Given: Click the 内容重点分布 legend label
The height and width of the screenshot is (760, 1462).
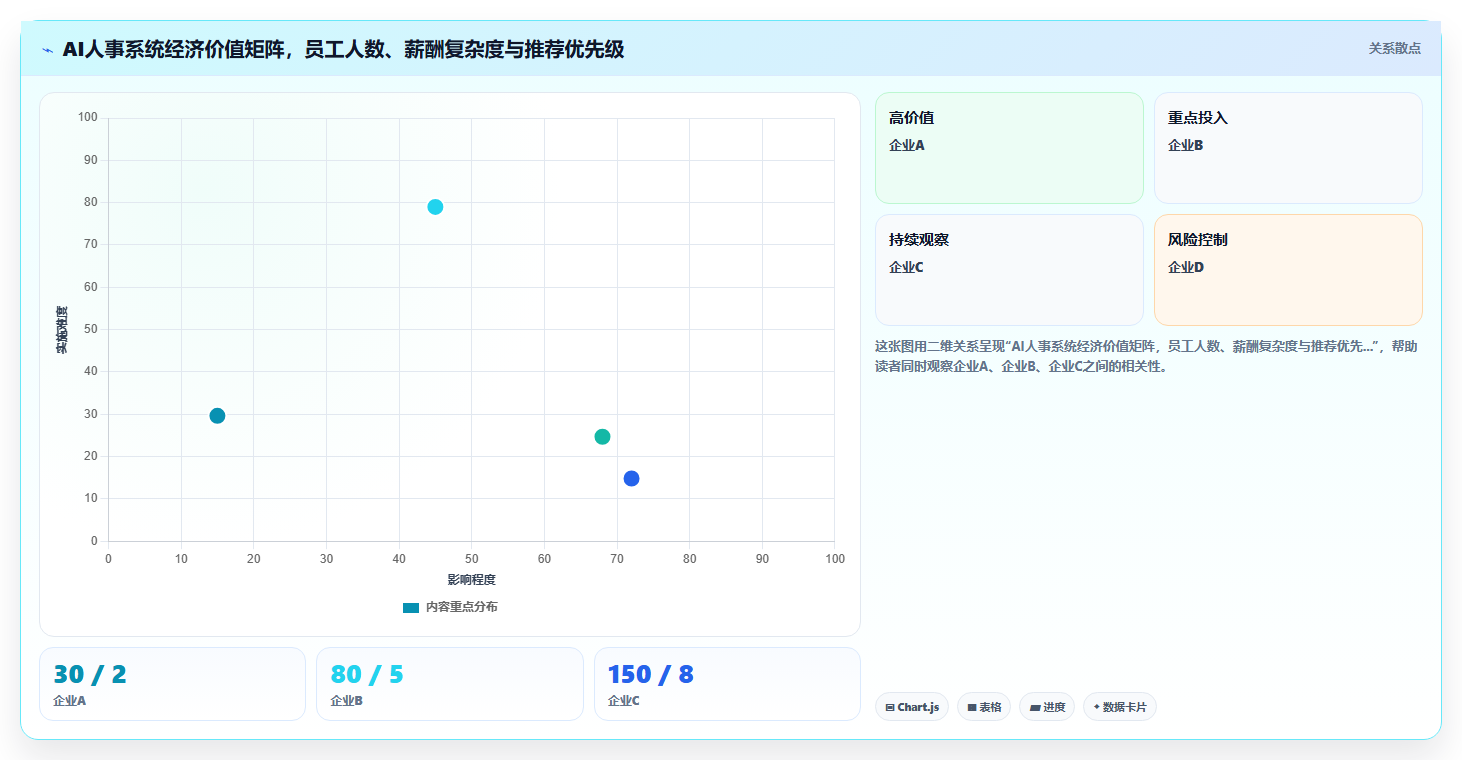Looking at the screenshot, I should click(x=461, y=607).
